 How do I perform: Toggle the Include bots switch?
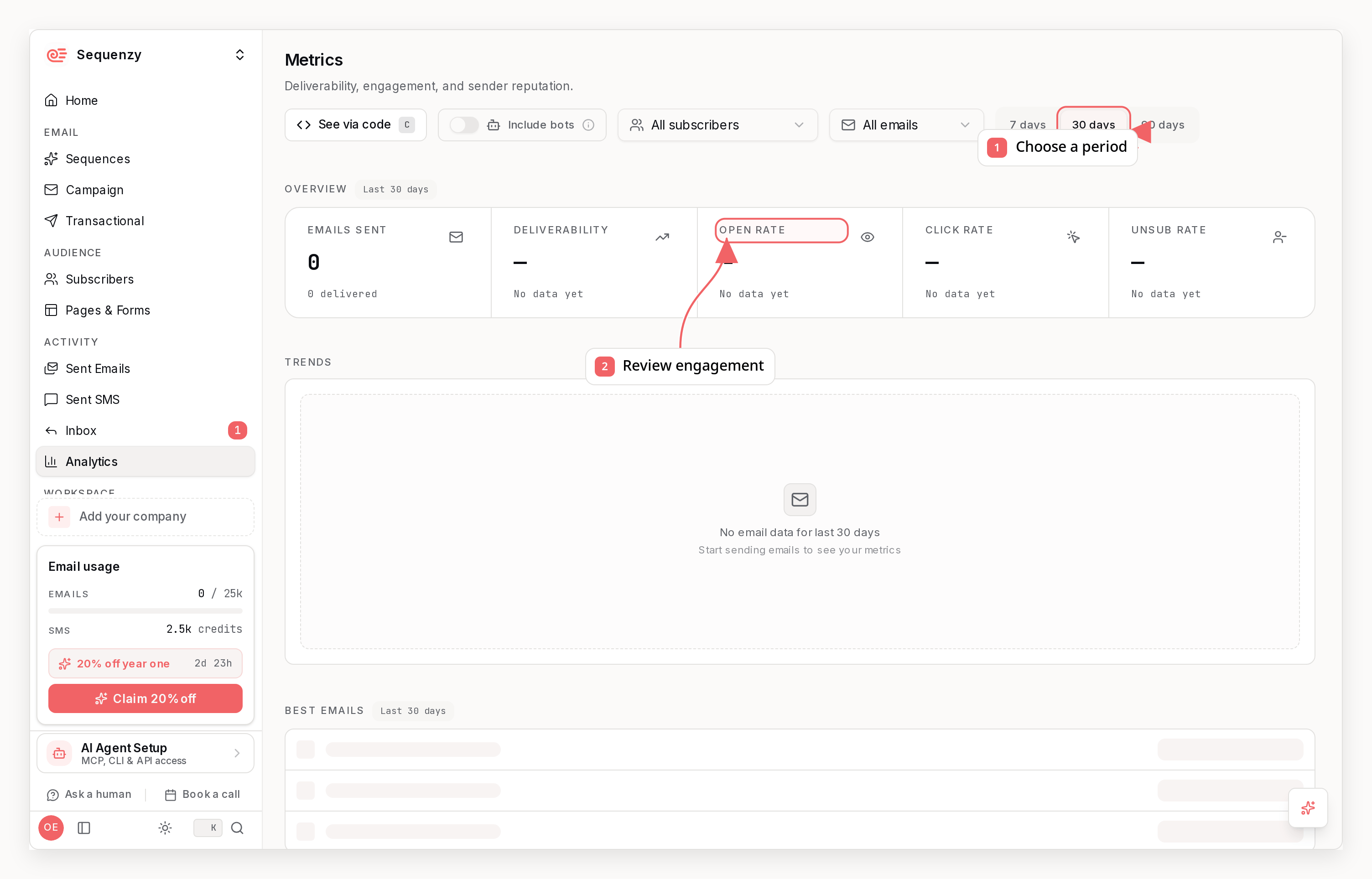click(x=463, y=125)
